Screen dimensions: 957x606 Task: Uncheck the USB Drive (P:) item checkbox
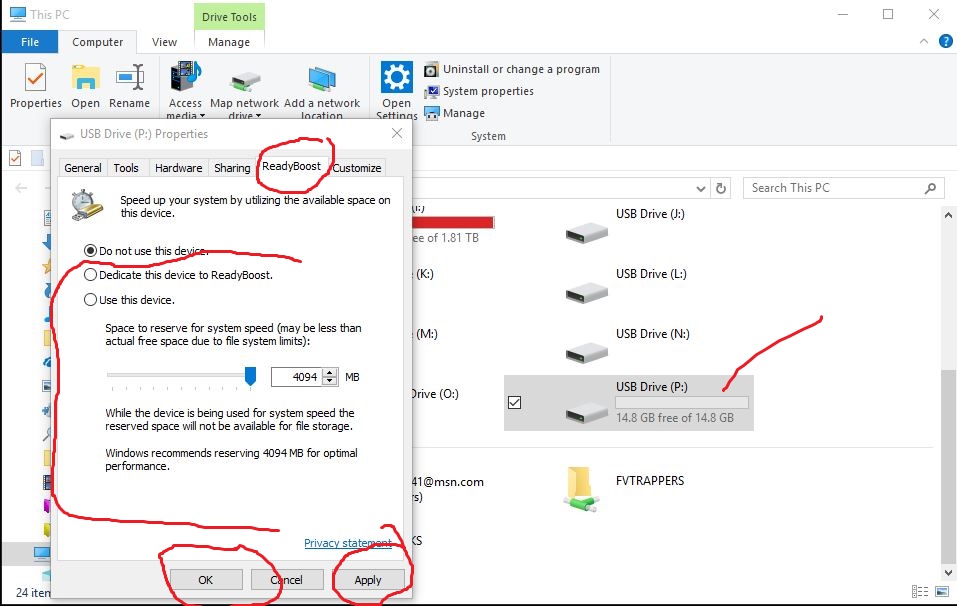point(515,402)
